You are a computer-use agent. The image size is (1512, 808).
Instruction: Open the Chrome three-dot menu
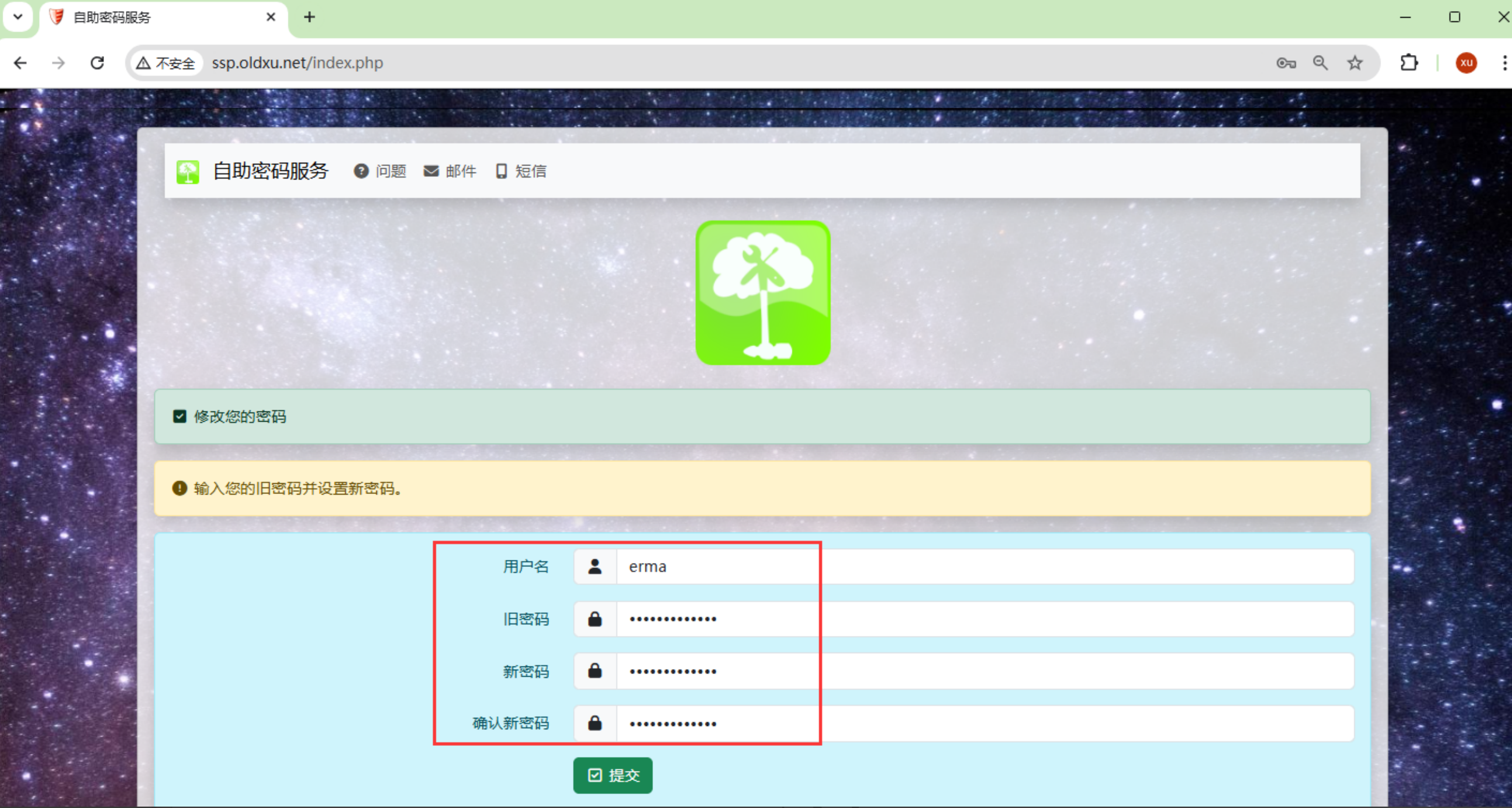tap(1504, 63)
